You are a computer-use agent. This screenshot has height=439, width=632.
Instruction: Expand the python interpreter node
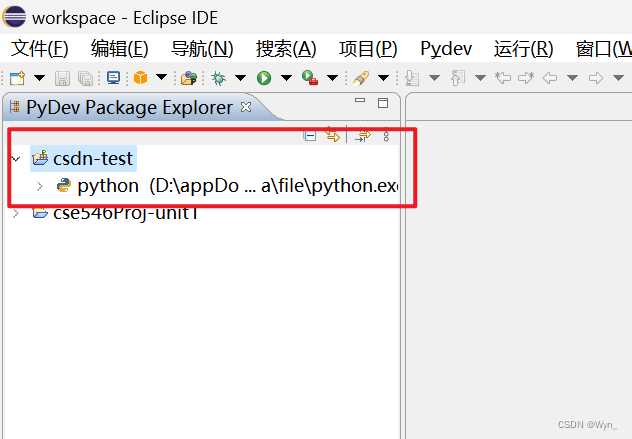point(40,186)
